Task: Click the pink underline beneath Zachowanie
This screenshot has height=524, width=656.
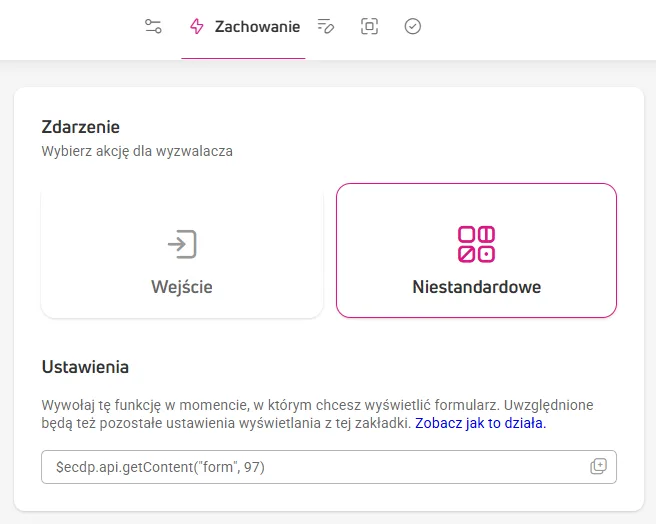Action: 243,58
